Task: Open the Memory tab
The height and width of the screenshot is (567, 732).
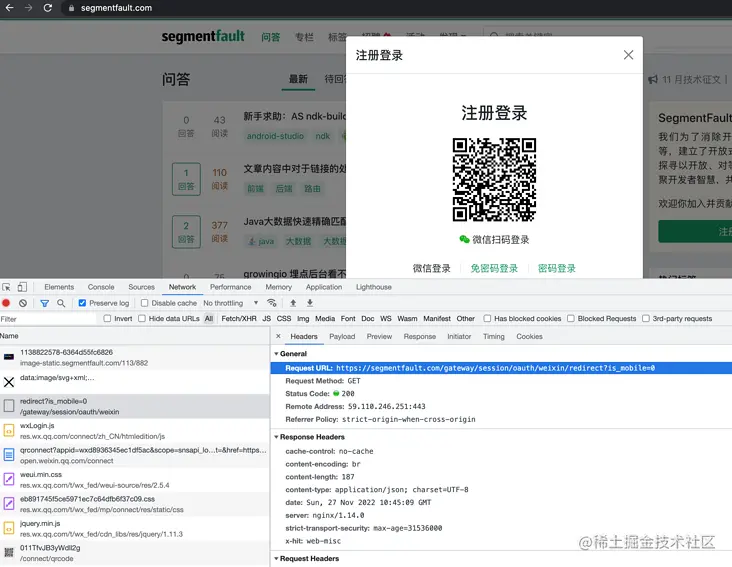Action: coord(279,287)
